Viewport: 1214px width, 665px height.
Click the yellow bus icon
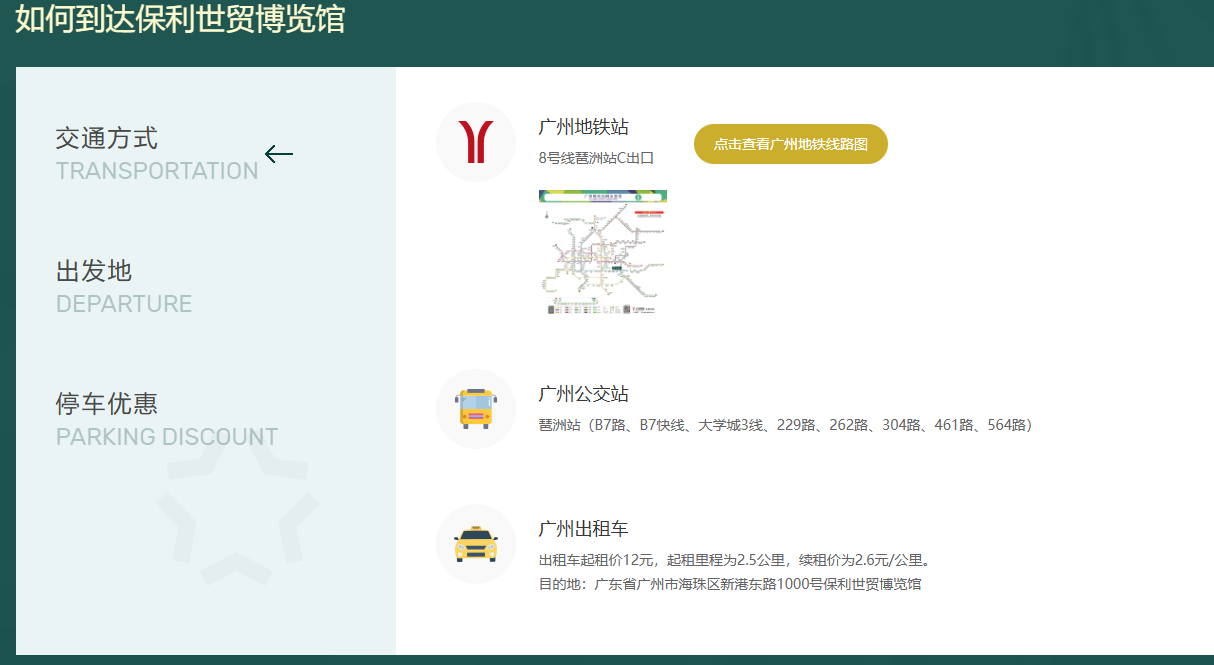tap(476, 408)
